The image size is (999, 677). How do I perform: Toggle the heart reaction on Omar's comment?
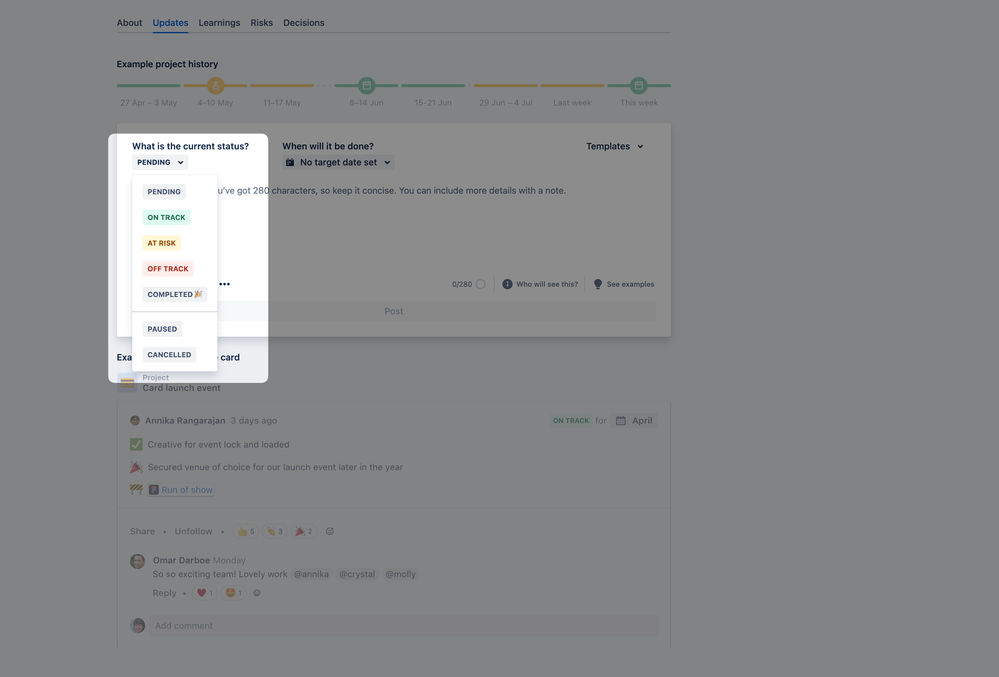point(205,593)
